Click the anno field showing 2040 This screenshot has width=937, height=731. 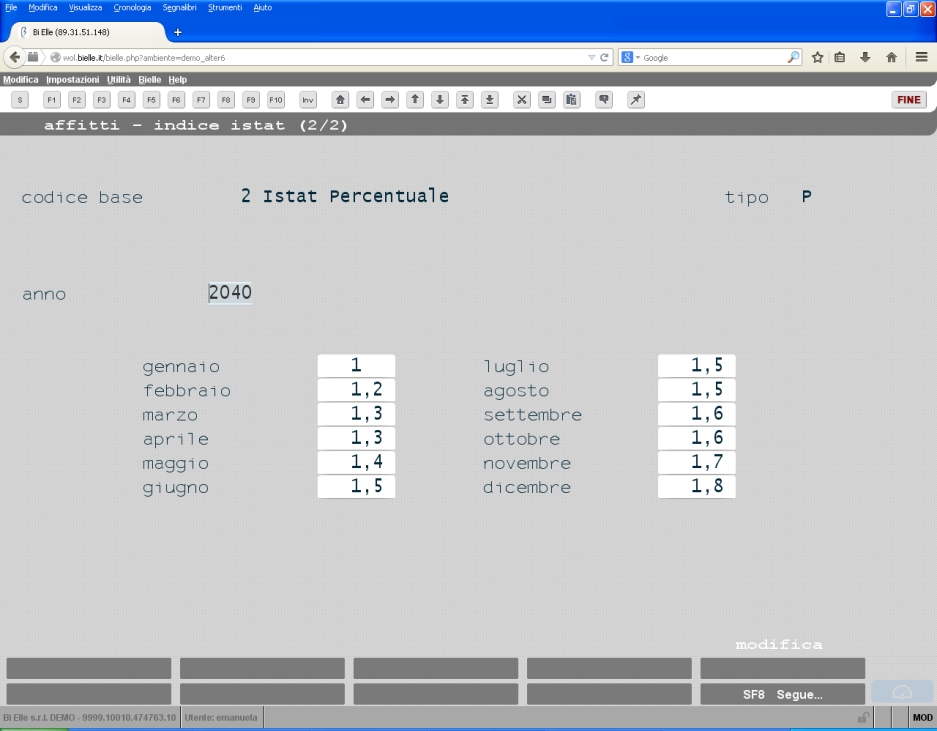click(230, 292)
